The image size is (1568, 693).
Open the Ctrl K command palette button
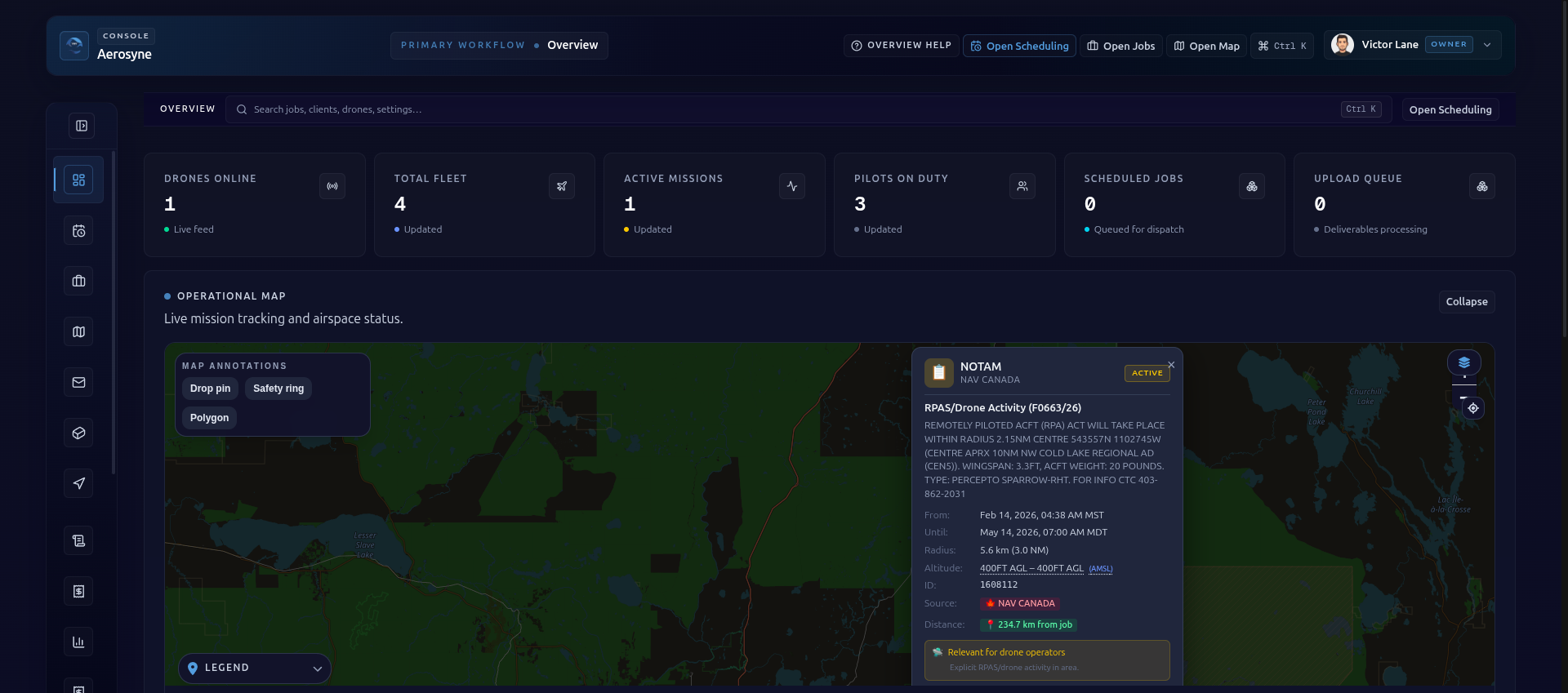[x=1282, y=46]
